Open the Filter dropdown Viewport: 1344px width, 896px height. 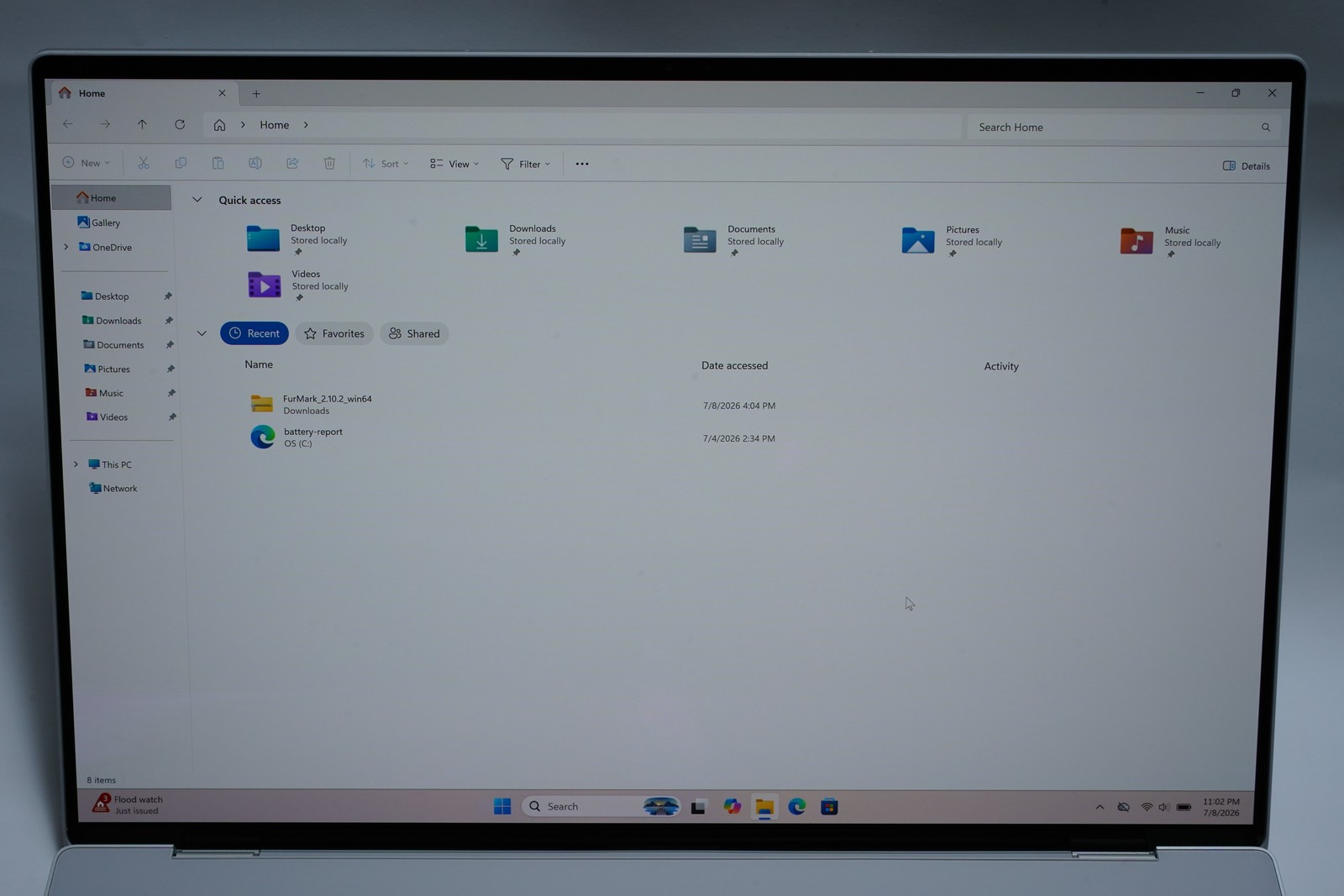click(x=526, y=164)
